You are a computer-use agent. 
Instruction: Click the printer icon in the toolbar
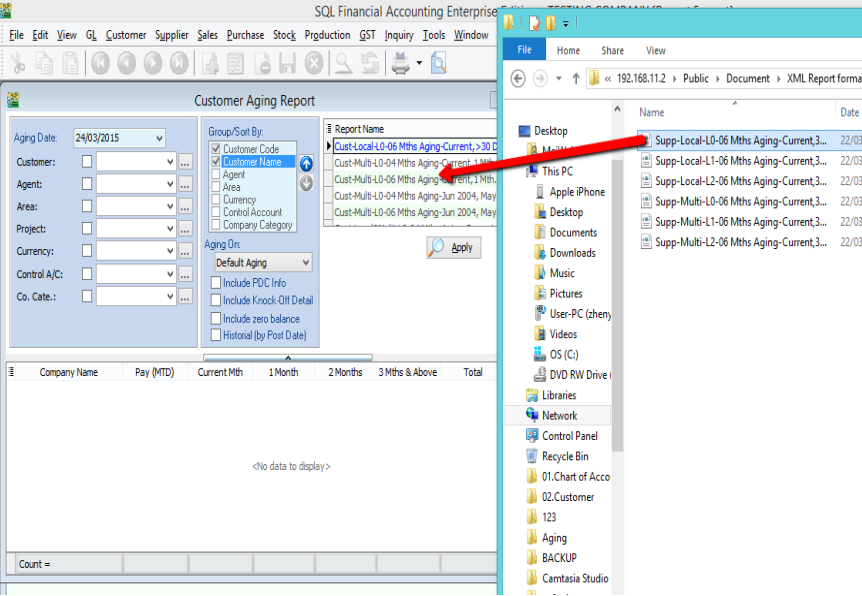point(400,64)
